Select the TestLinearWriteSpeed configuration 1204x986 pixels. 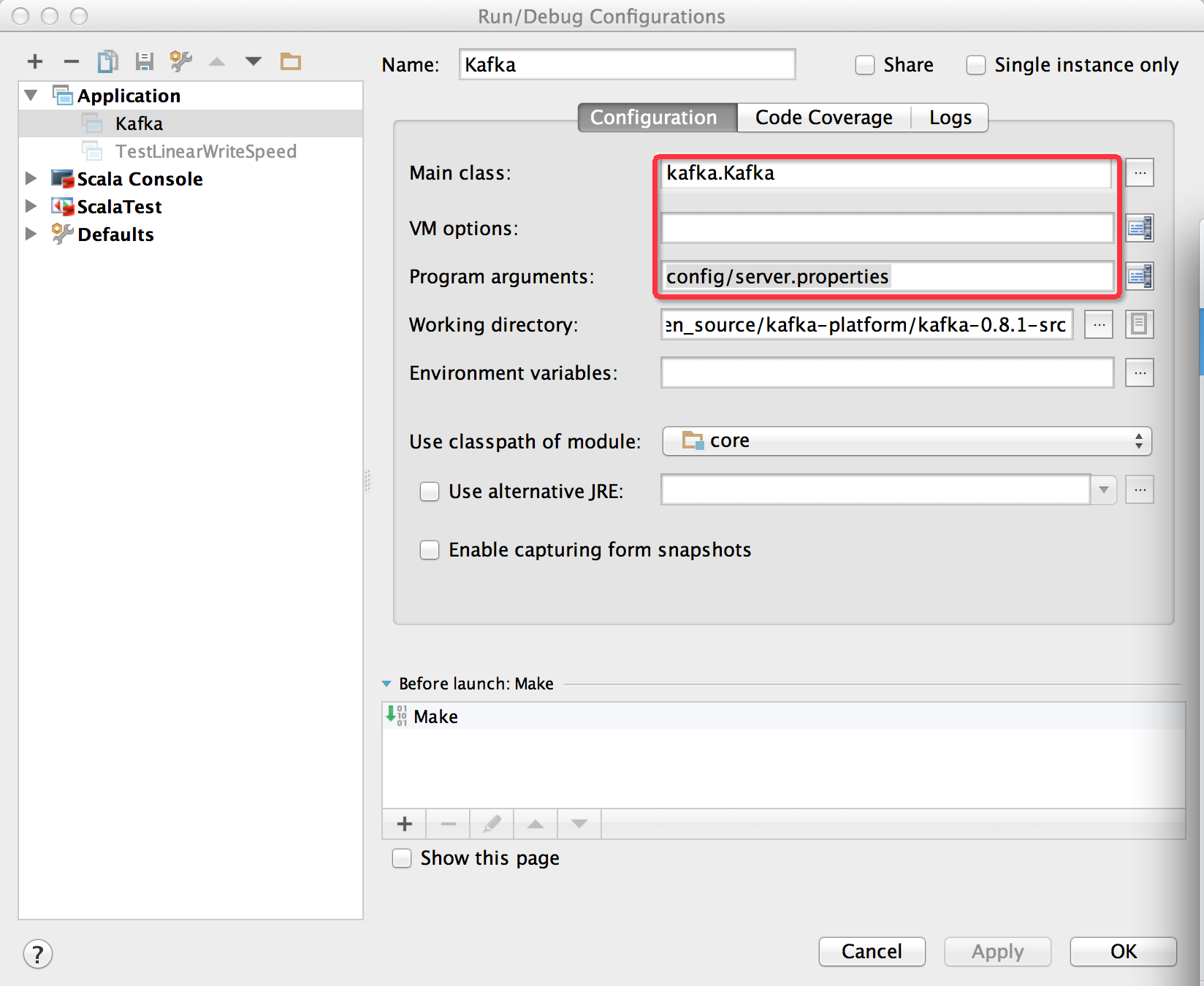[x=191, y=151]
